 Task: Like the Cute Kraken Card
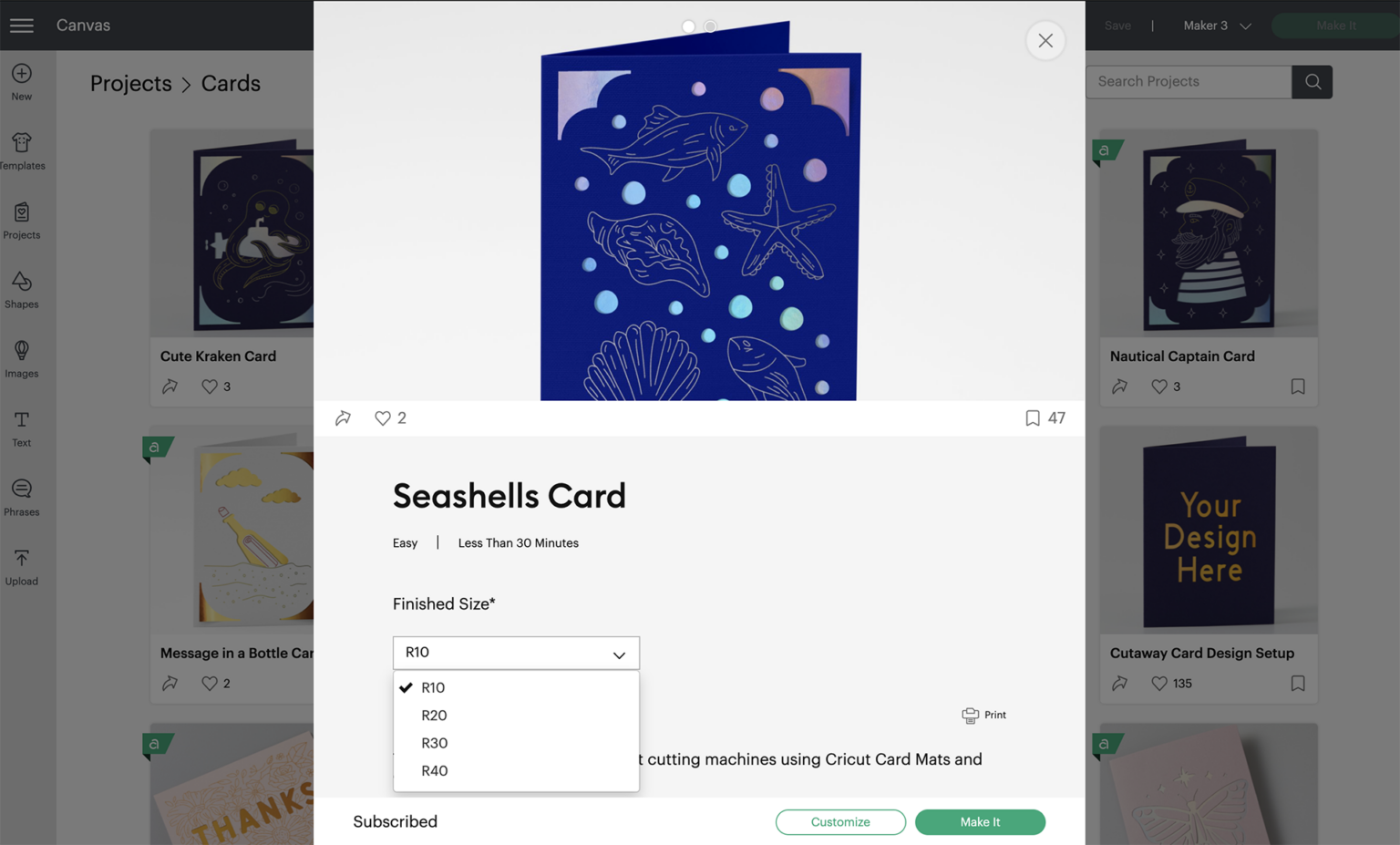pos(209,386)
